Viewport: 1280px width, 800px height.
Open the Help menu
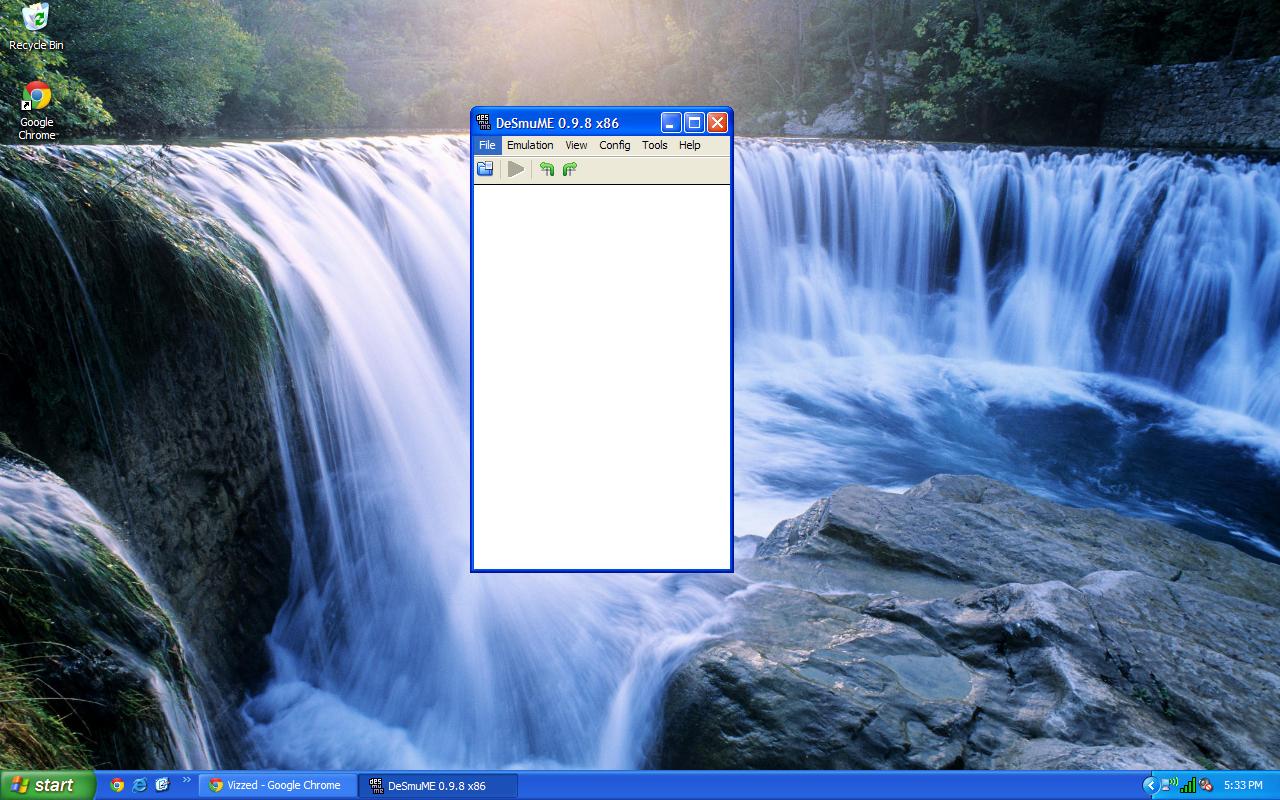[690, 145]
